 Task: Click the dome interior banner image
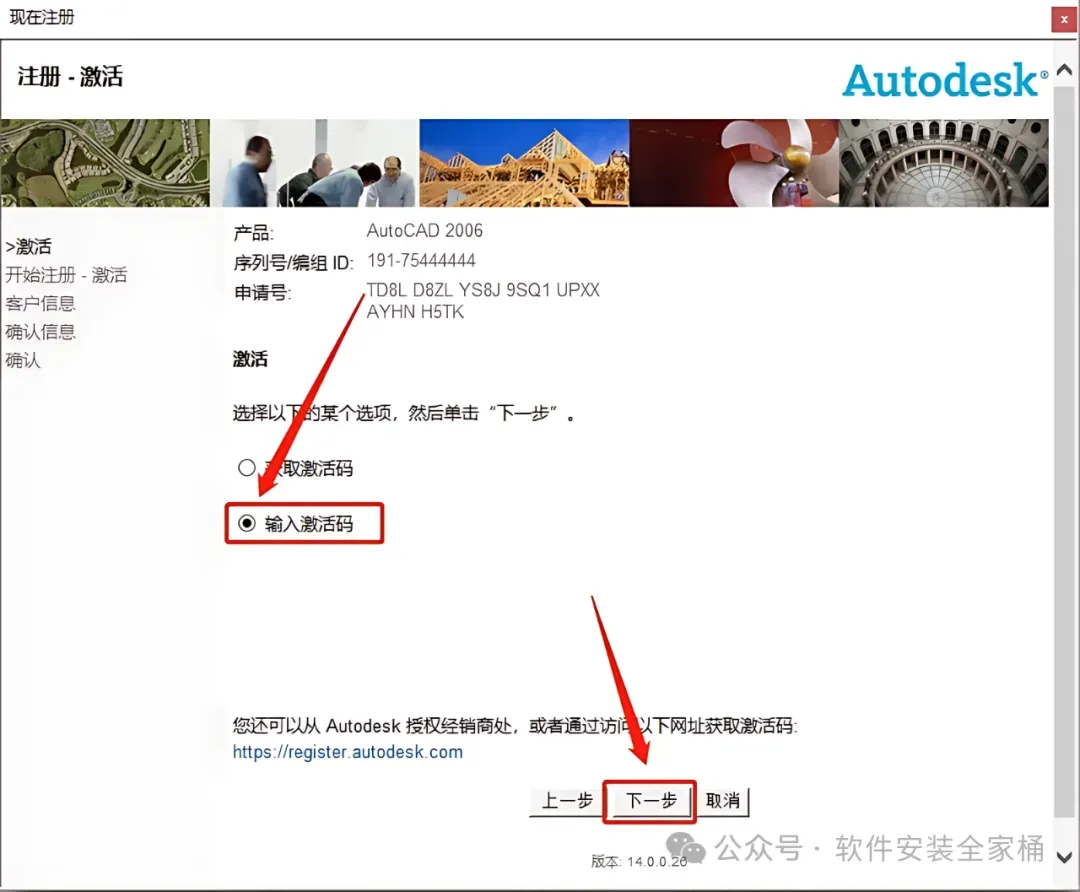pyautogui.click(x=944, y=163)
